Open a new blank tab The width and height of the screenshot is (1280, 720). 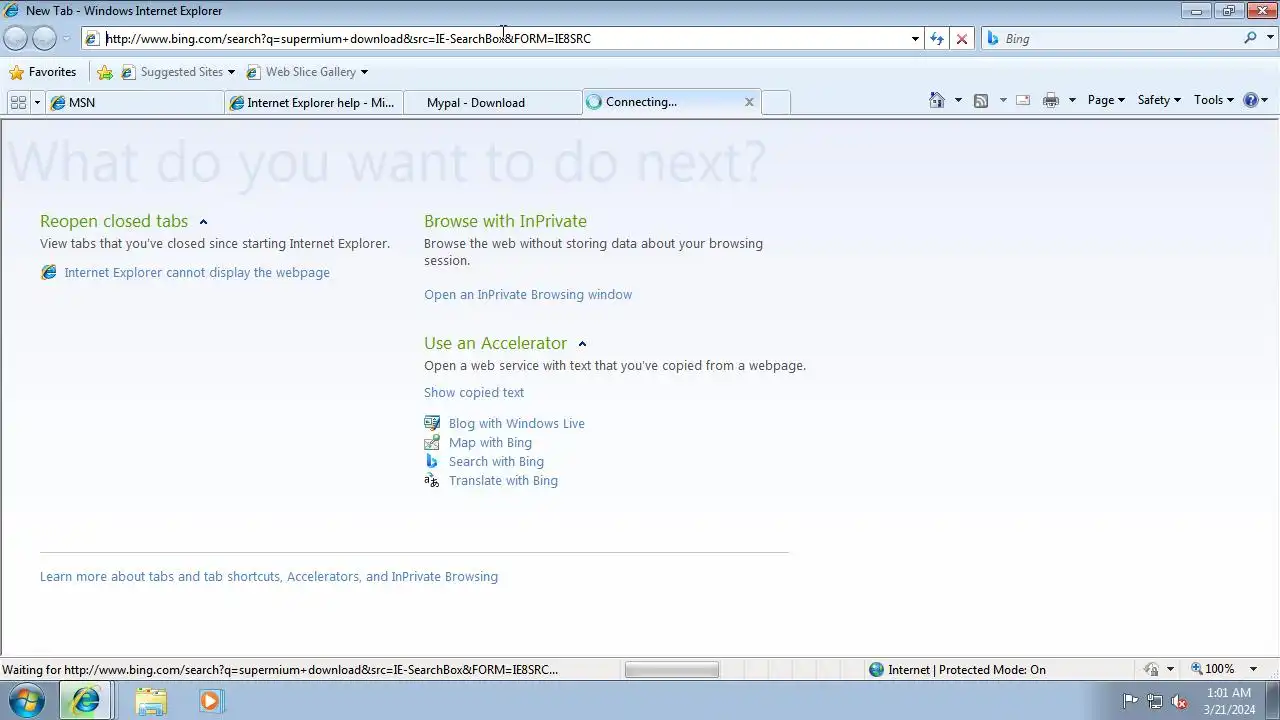pos(776,102)
